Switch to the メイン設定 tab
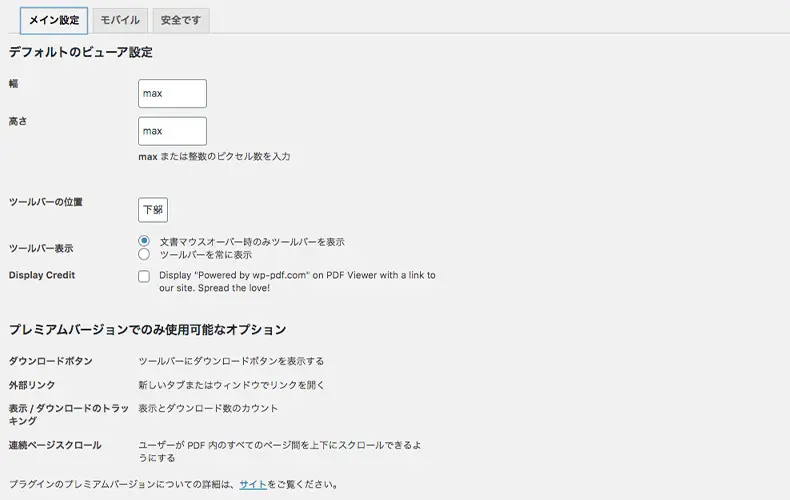 54,21
